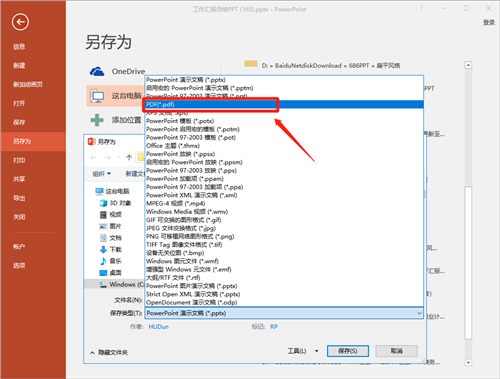Choose 大纲/RTF 文件 (*.rtf)
Viewport: 500px width, 379px height.
coord(284,278)
